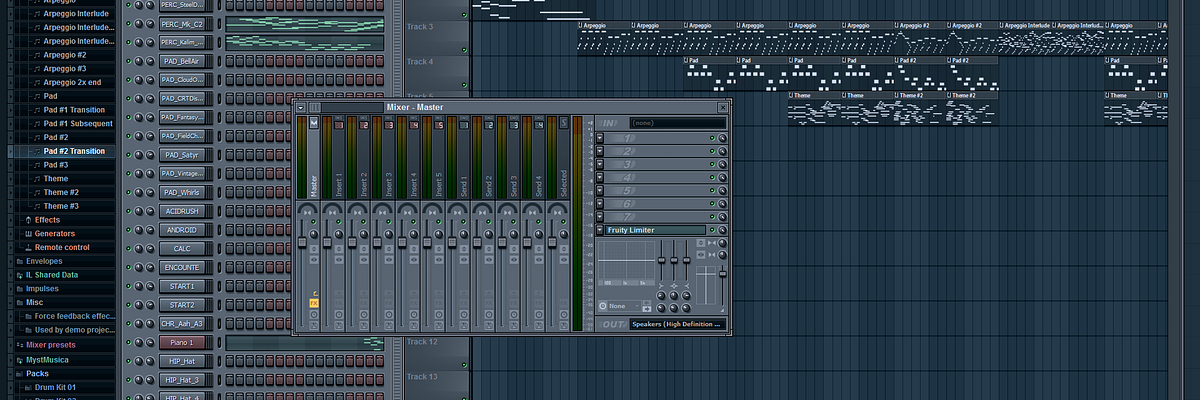Toggle mute light for the PAD_Satyr channel

click(x=129, y=154)
